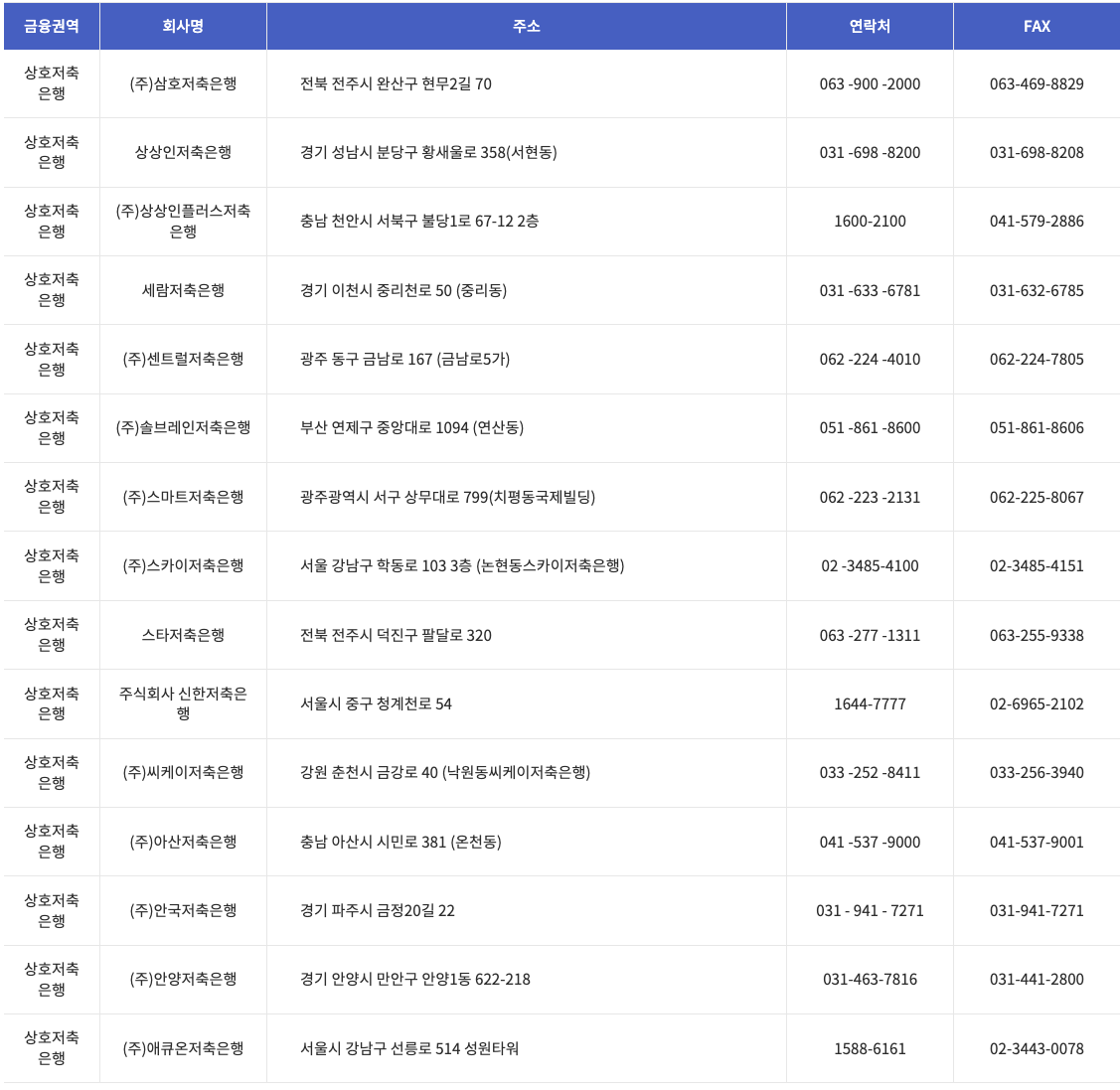Select phone number 062 -223 -2131
Screen dimensions: 1120x1090
(870, 497)
